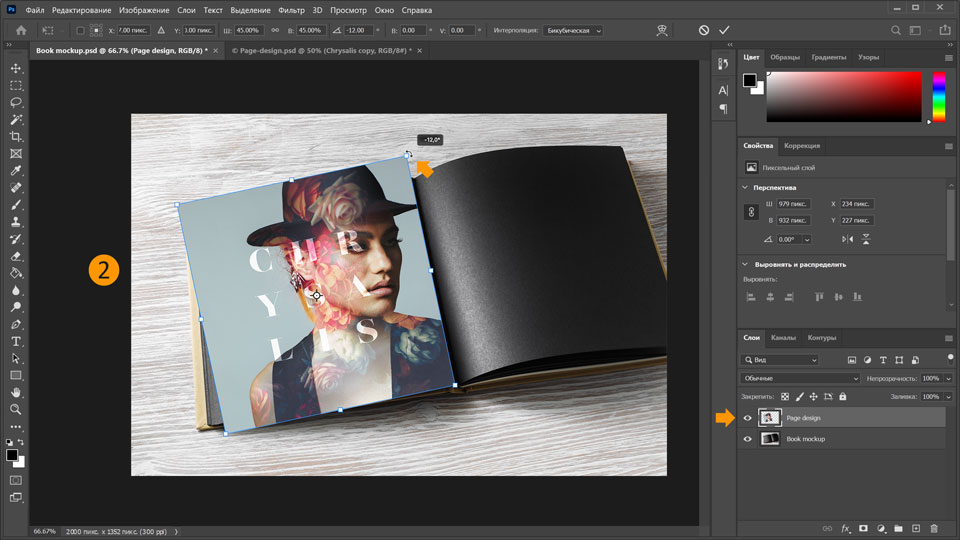Open the rotation angle dropdown in Properties

807,239
